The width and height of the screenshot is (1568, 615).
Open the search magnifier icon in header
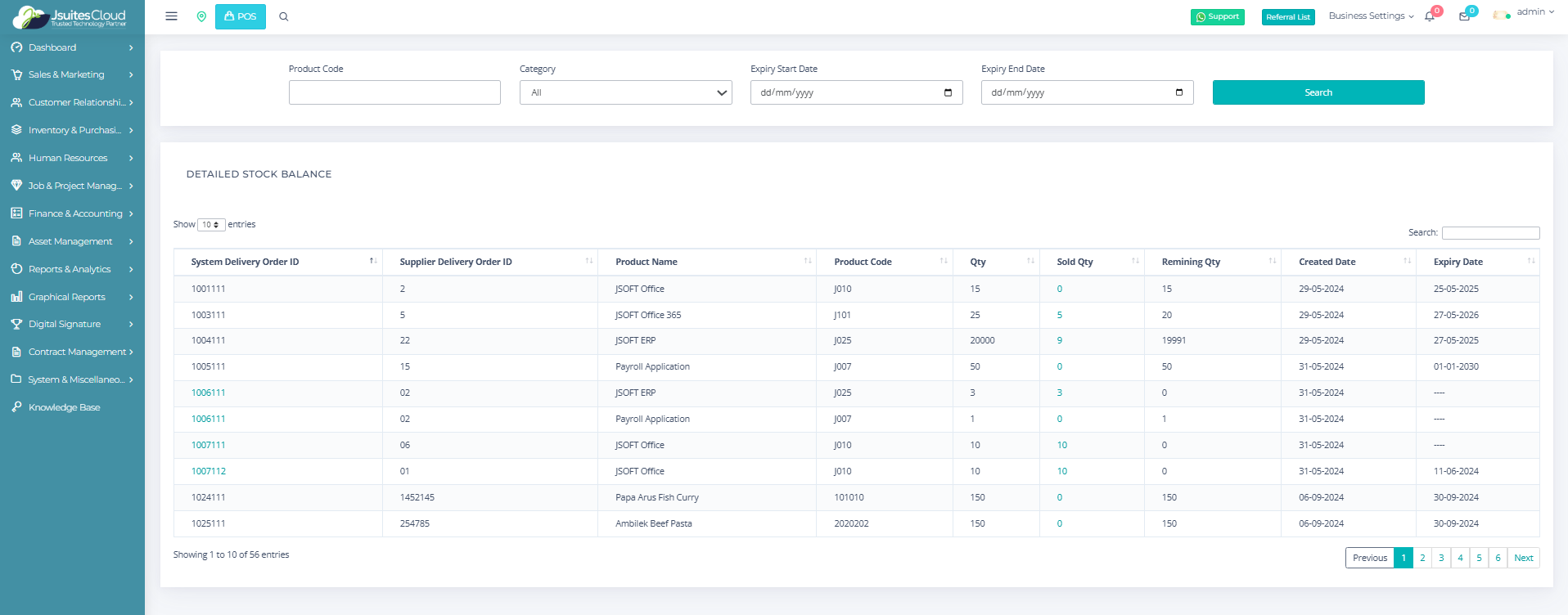284,16
